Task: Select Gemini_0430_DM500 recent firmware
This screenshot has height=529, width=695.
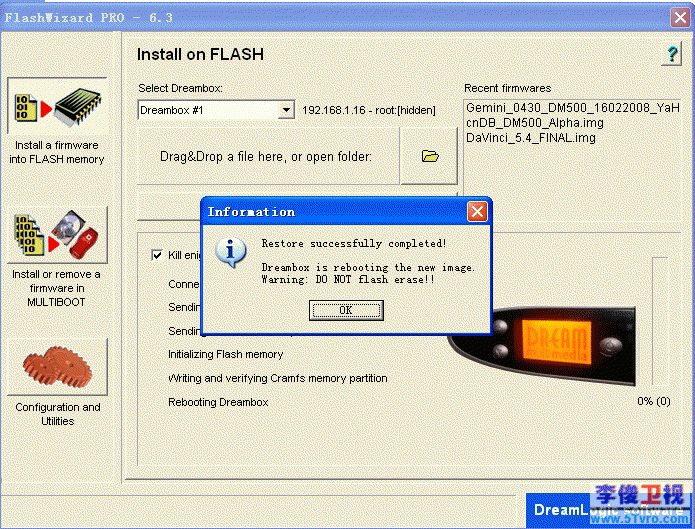Action: tap(572, 108)
